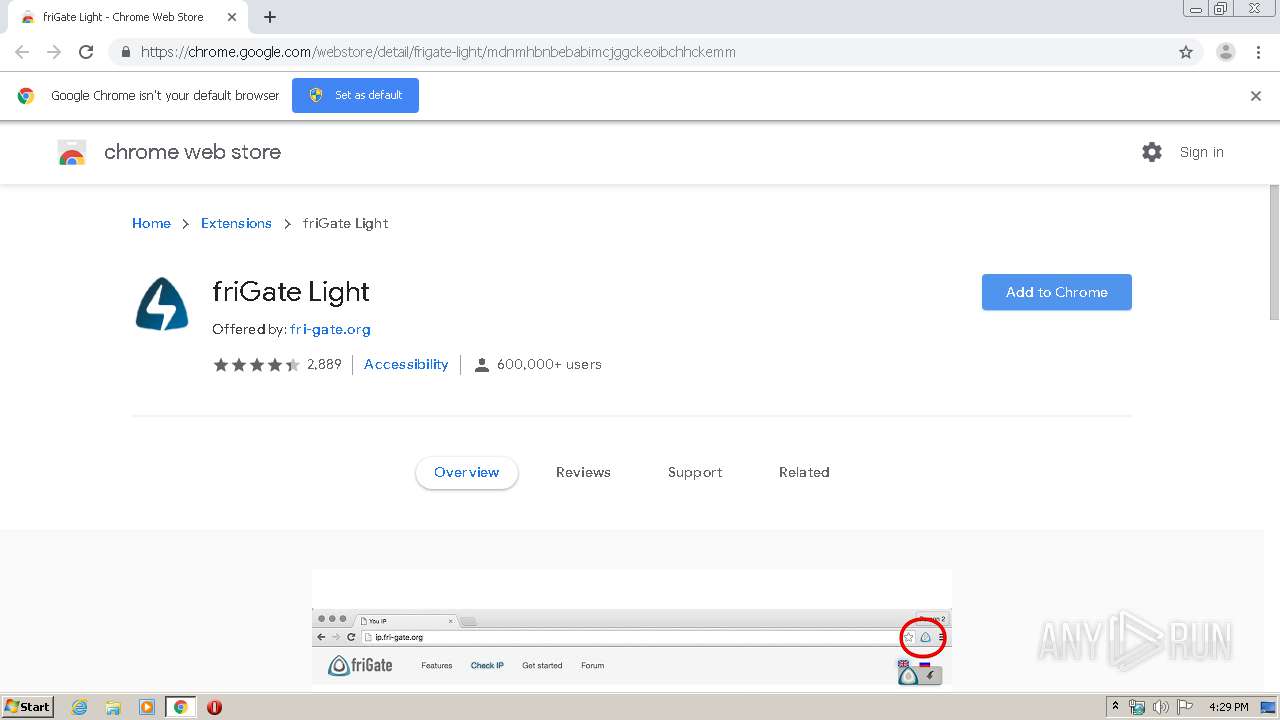Open the fri-gate.org publisher link

click(330, 329)
